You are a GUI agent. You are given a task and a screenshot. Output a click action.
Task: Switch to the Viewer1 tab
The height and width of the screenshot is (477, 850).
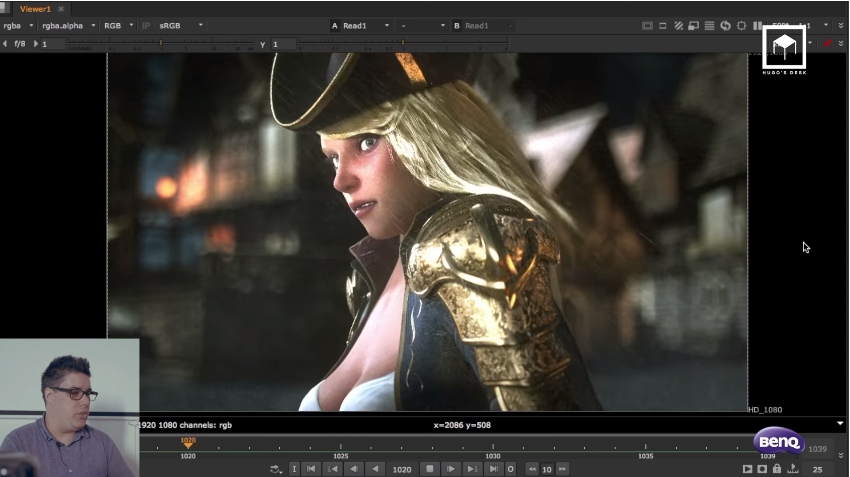tap(35, 9)
